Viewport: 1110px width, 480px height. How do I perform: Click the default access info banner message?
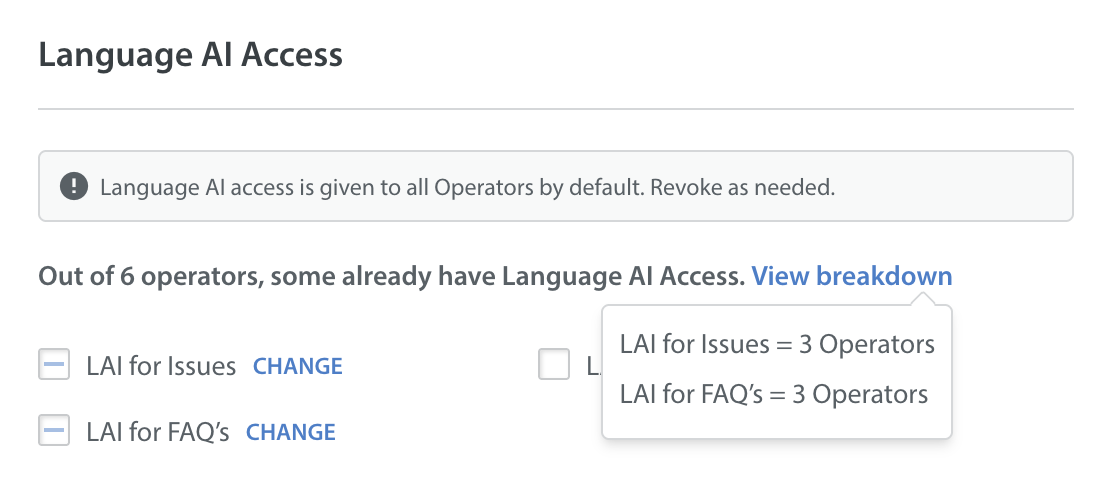pyautogui.click(x=467, y=188)
